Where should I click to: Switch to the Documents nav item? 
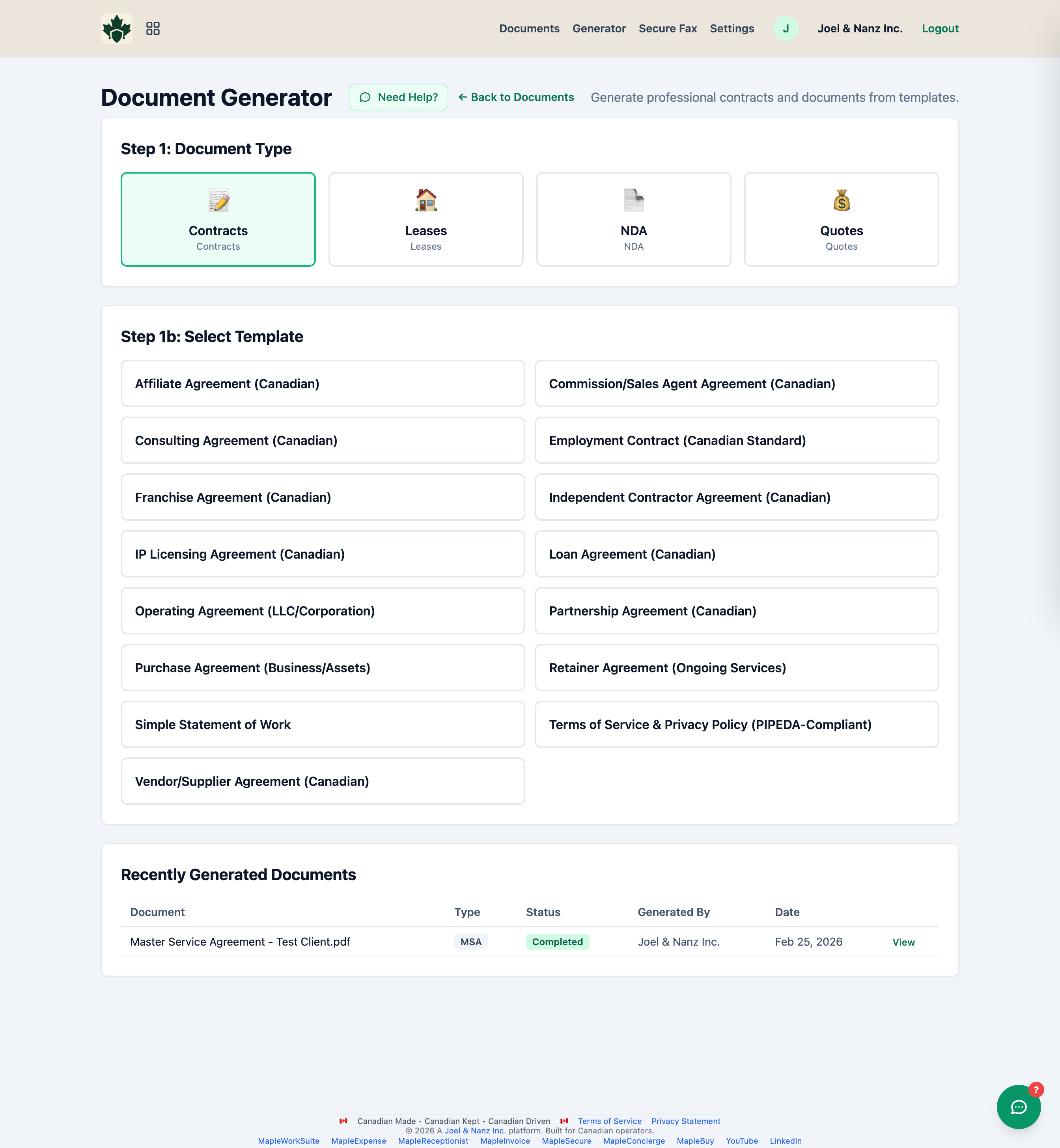[x=529, y=28]
